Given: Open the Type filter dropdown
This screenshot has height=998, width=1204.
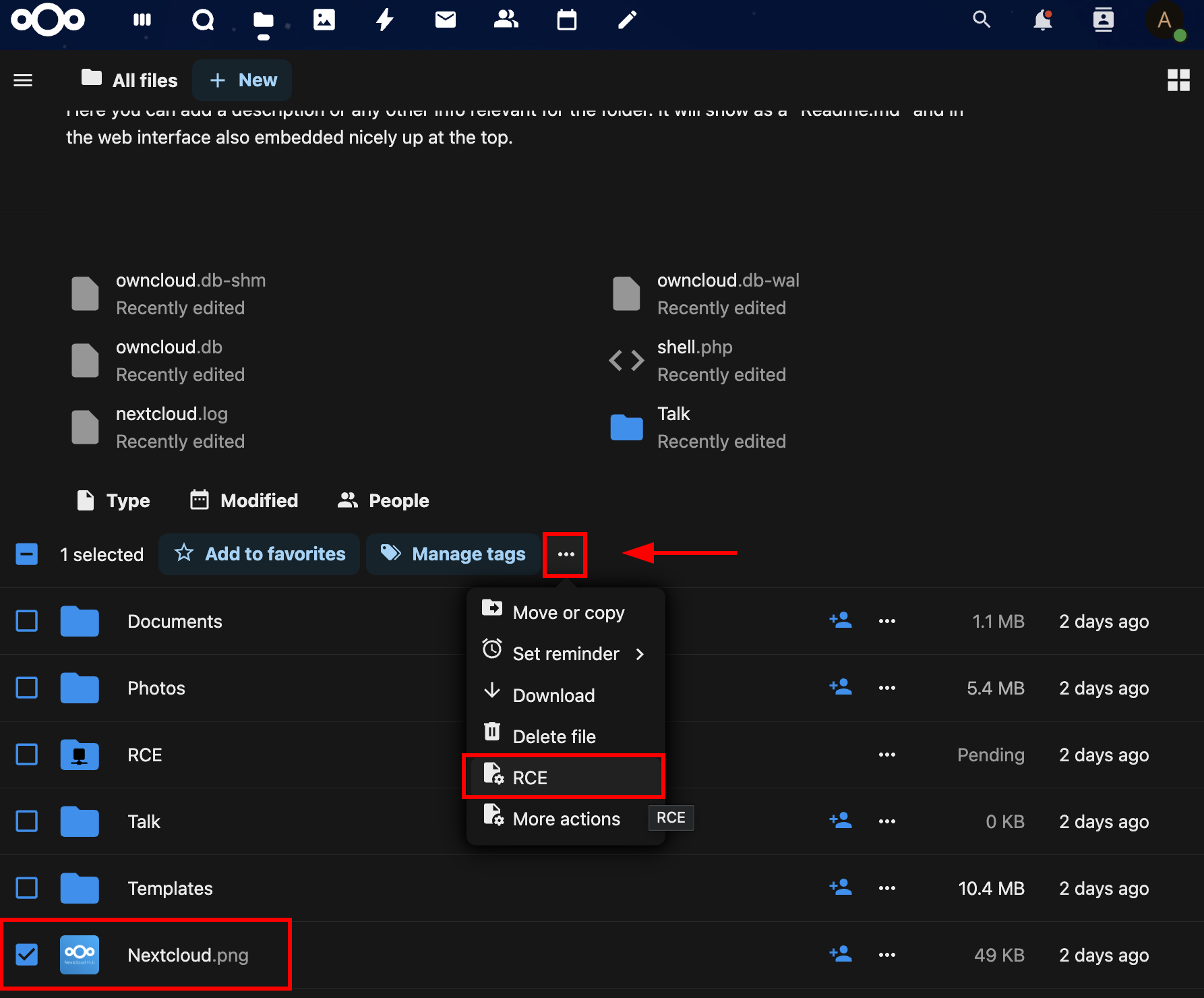Looking at the screenshot, I should (114, 500).
